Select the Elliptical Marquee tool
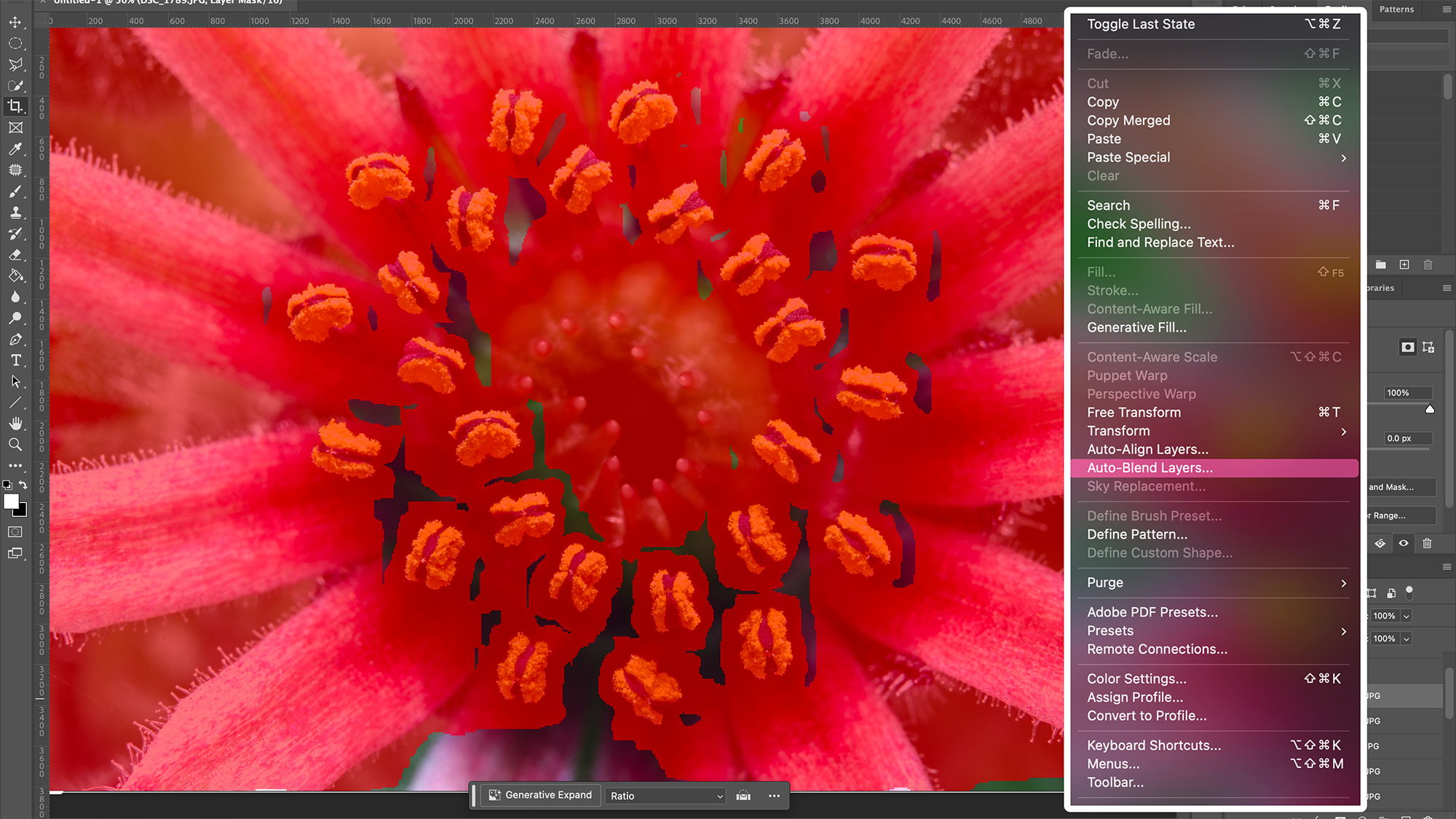This screenshot has height=819, width=1456. tap(15, 44)
